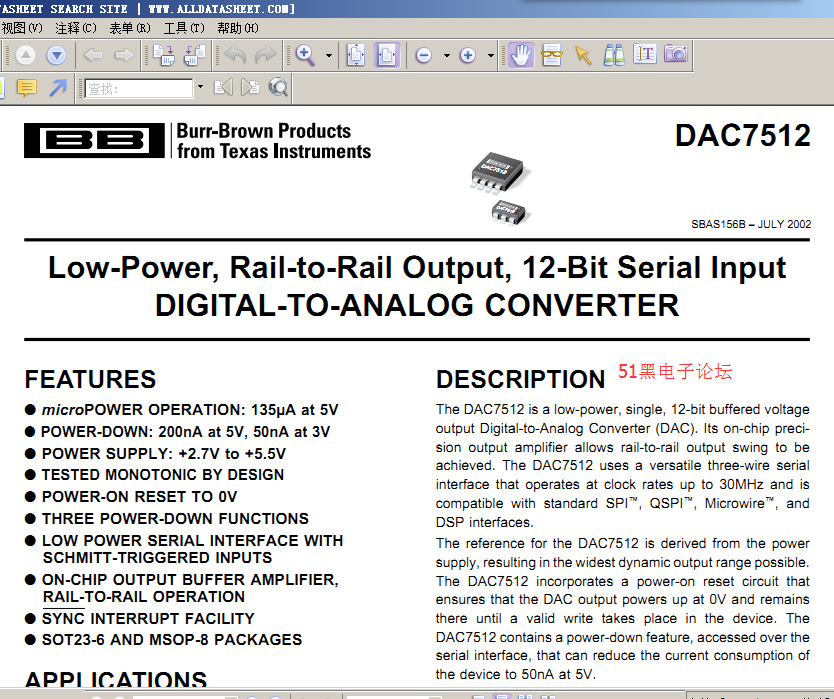Click the DAC7512 part number heading
834x699 pixels.
[x=743, y=136]
